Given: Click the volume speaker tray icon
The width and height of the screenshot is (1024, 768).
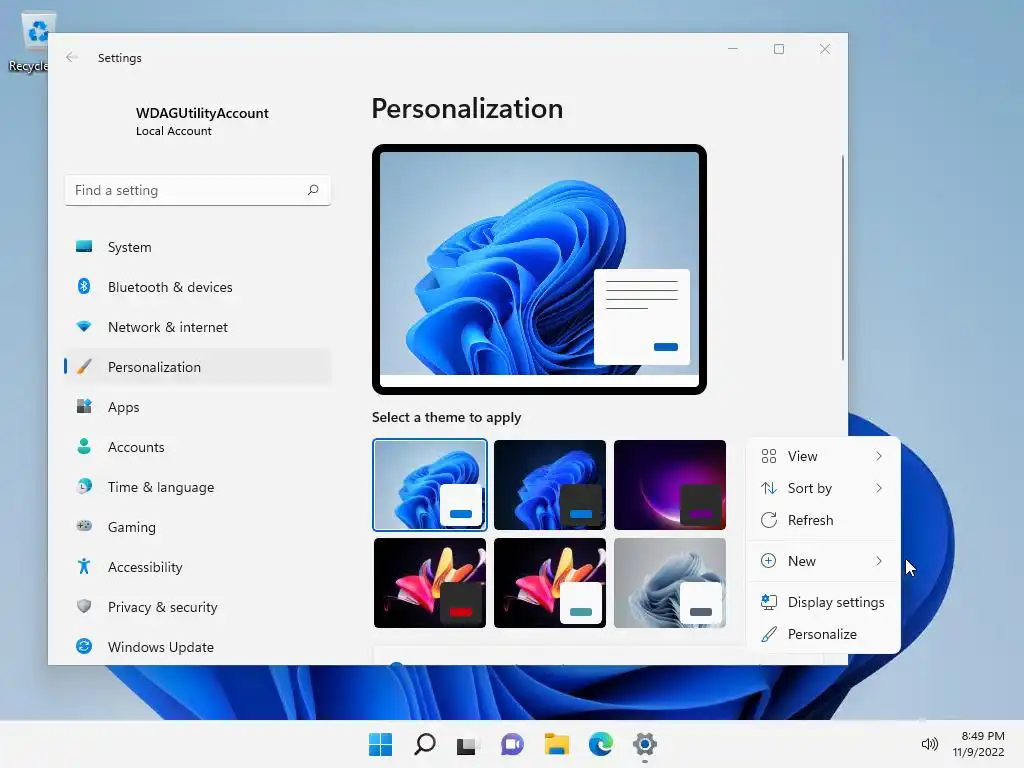Looking at the screenshot, I should [x=929, y=744].
